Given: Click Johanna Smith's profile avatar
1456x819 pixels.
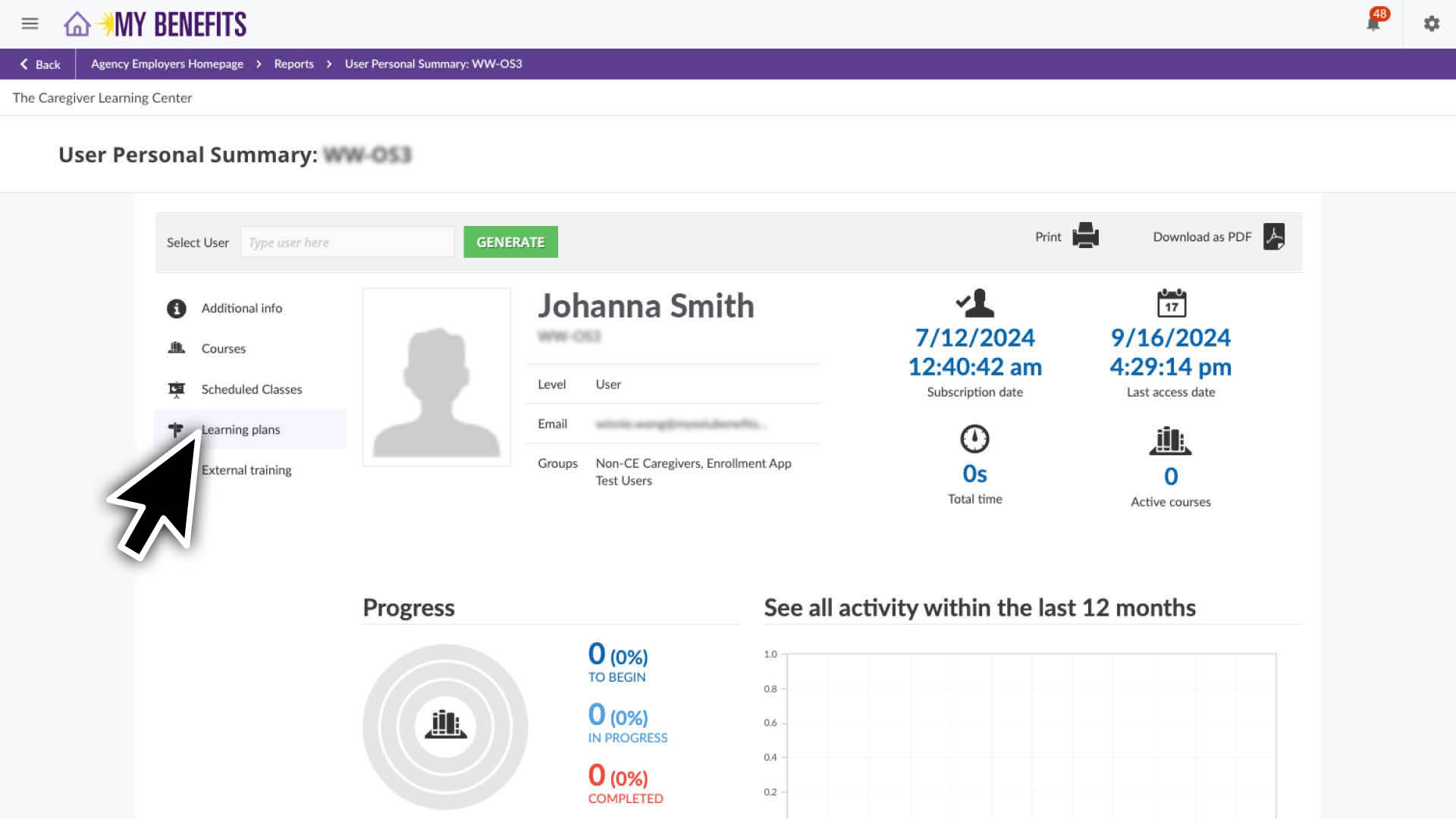Looking at the screenshot, I should (437, 378).
